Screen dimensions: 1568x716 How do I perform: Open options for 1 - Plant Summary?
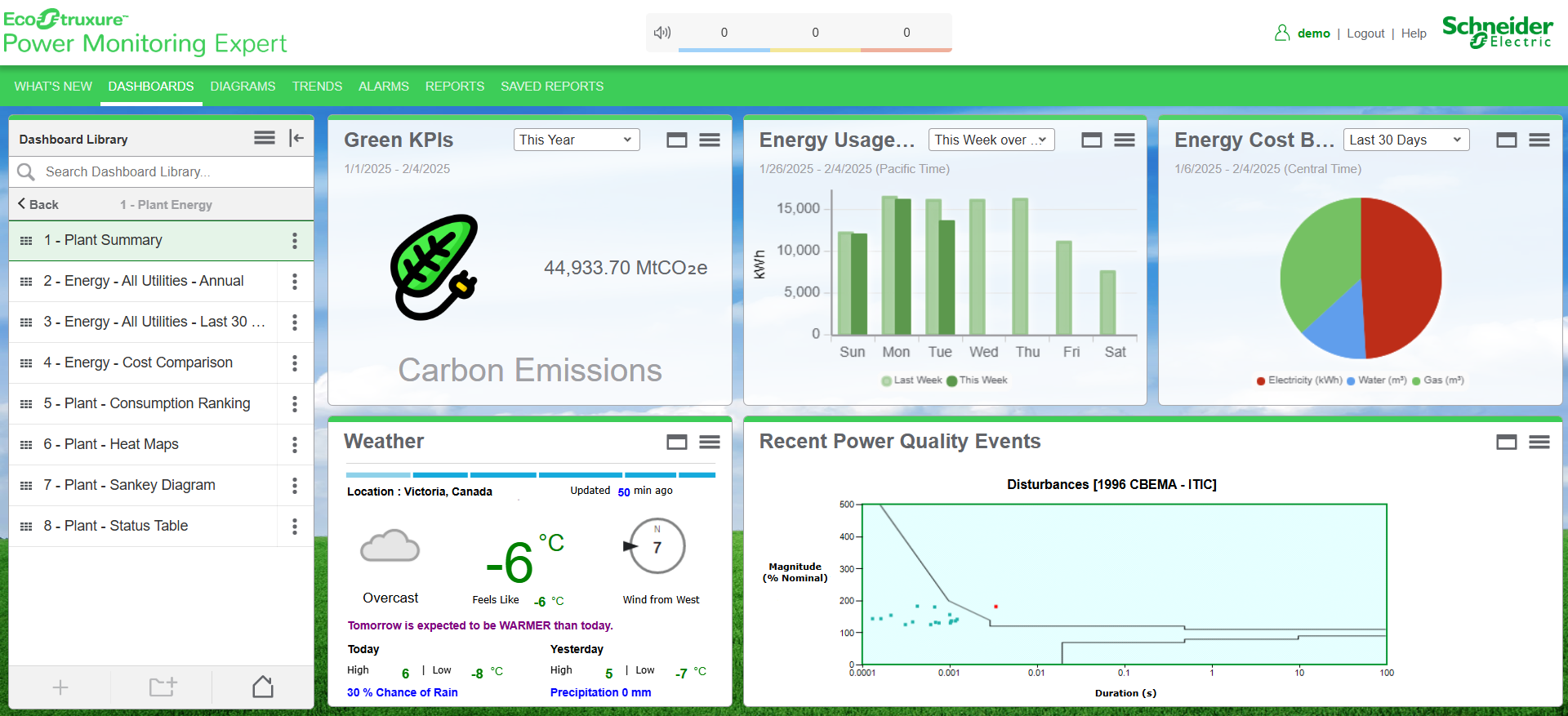(295, 241)
